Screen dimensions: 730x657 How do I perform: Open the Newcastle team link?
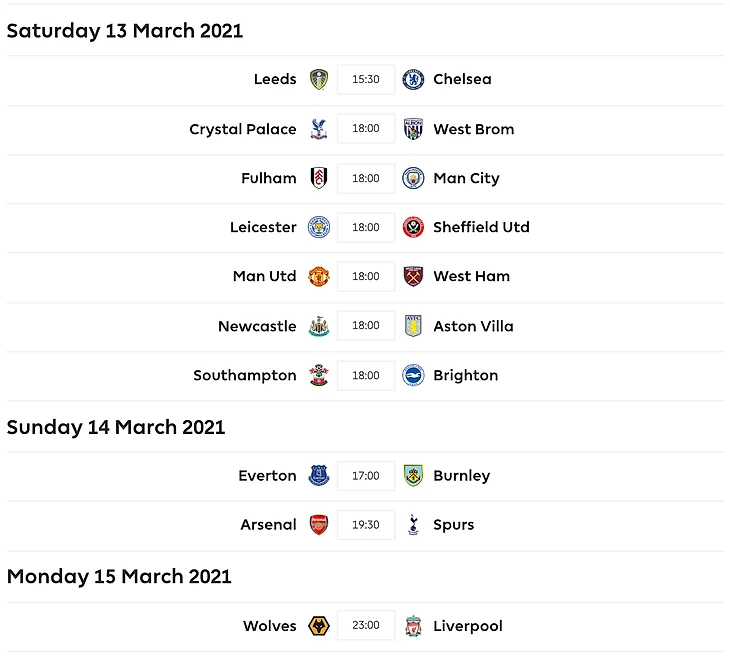click(257, 326)
